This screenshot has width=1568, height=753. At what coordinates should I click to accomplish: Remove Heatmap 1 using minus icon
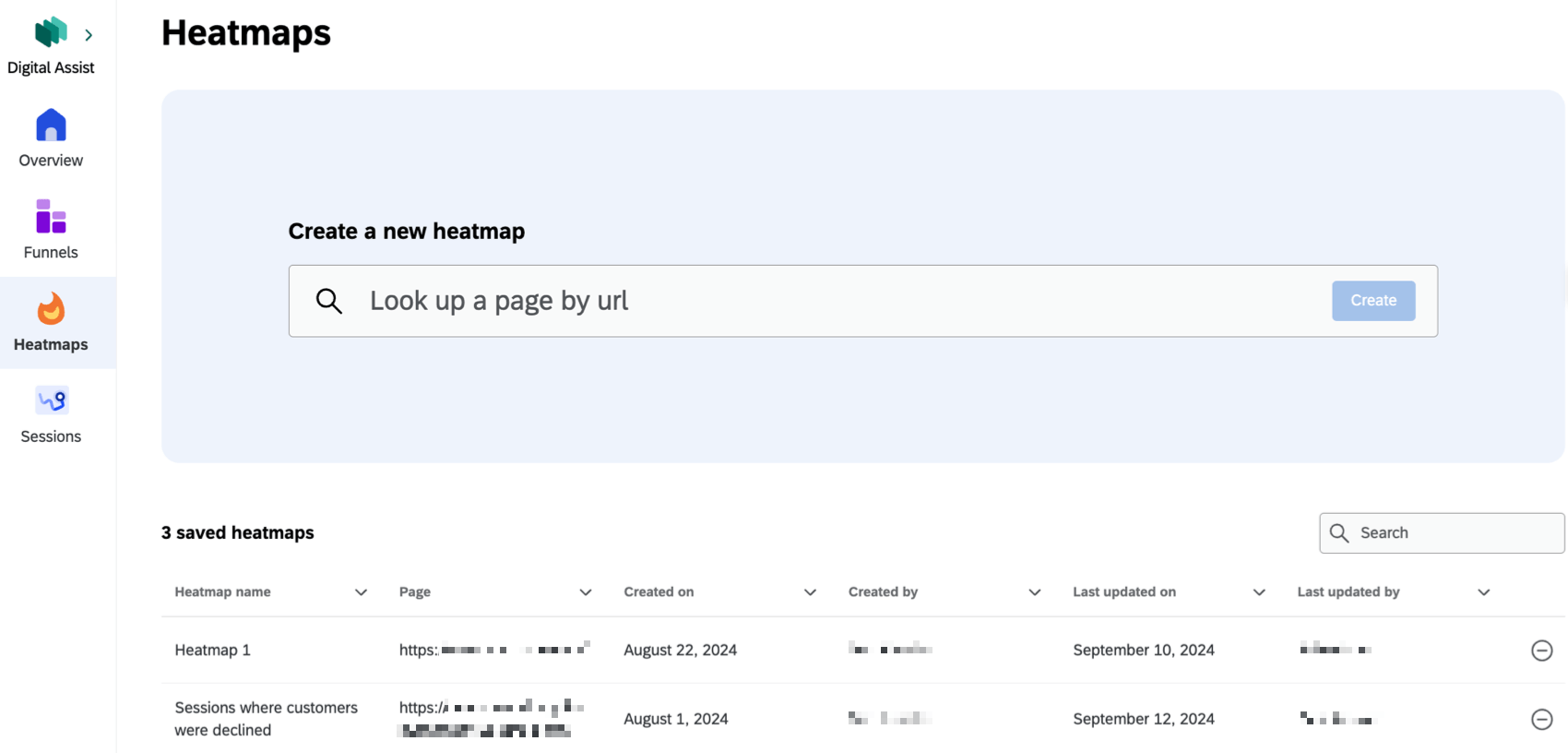click(1541, 651)
